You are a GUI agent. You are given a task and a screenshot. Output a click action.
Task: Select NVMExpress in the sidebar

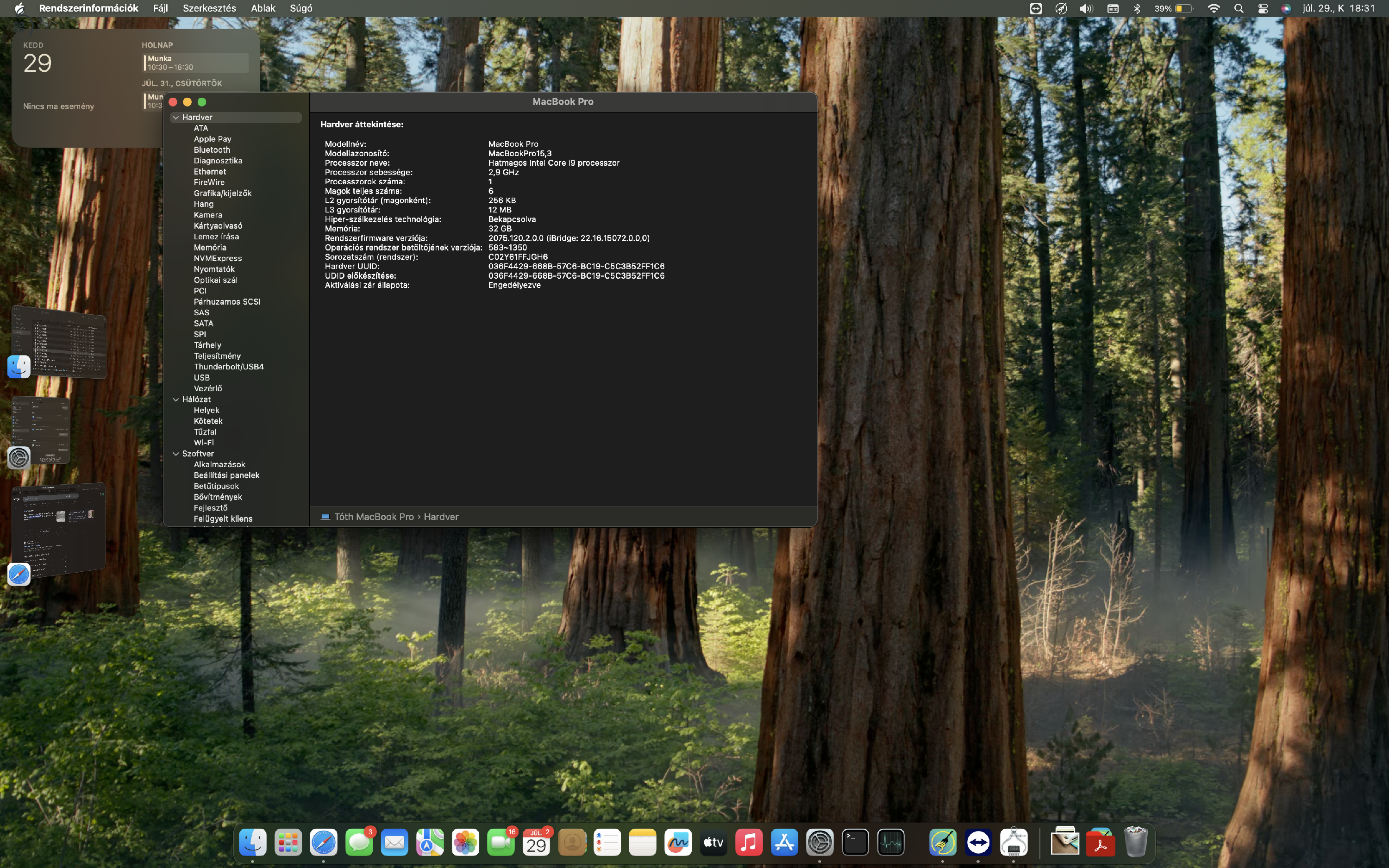[x=218, y=258]
